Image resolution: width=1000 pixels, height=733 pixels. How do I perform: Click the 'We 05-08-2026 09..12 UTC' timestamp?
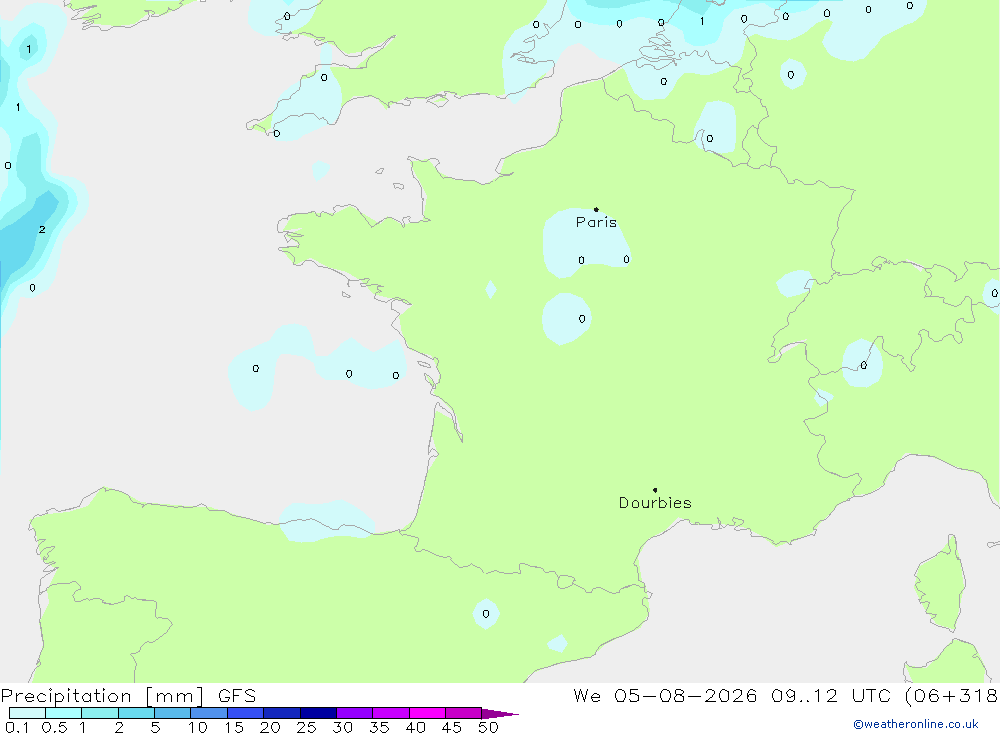coord(732,695)
